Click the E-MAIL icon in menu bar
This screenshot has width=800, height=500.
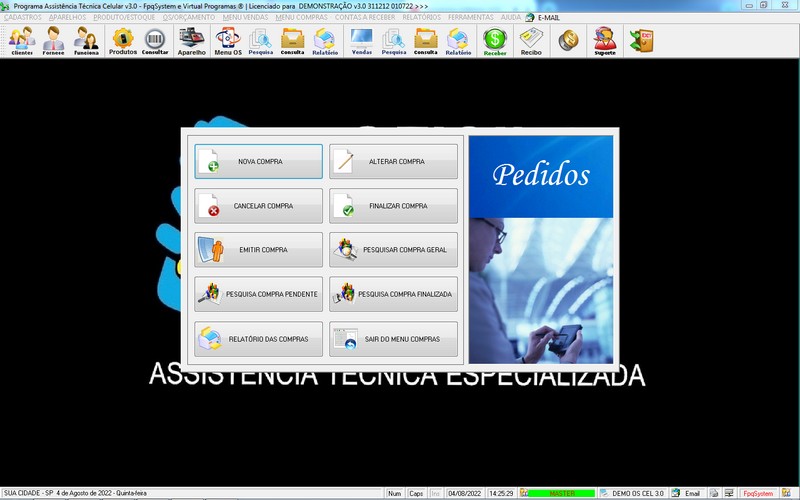[530, 17]
